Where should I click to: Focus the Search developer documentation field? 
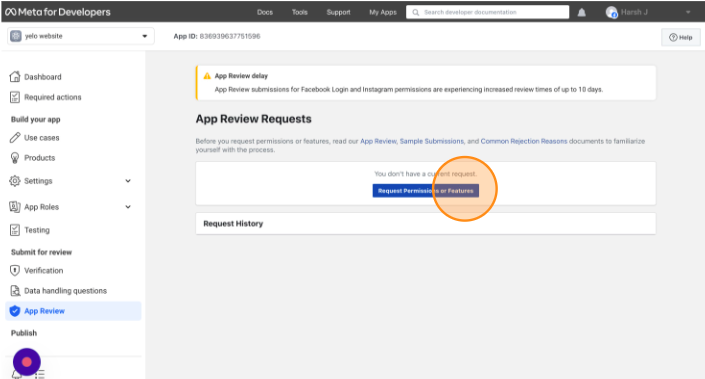(487, 12)
